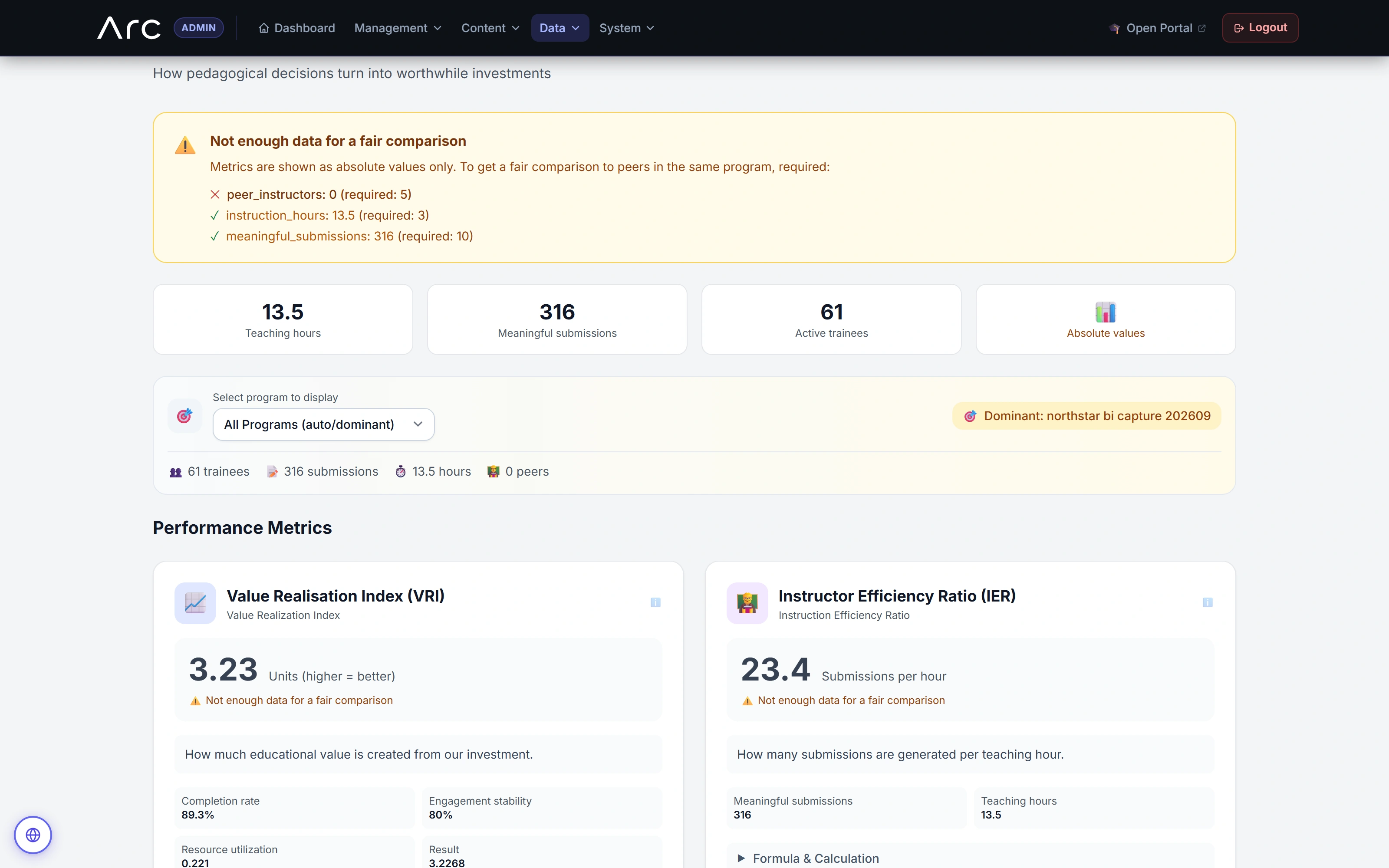Click the Value Realisation Index chart icon
This screenshot has width=1389, height=868.
click(x=195, y=603)
